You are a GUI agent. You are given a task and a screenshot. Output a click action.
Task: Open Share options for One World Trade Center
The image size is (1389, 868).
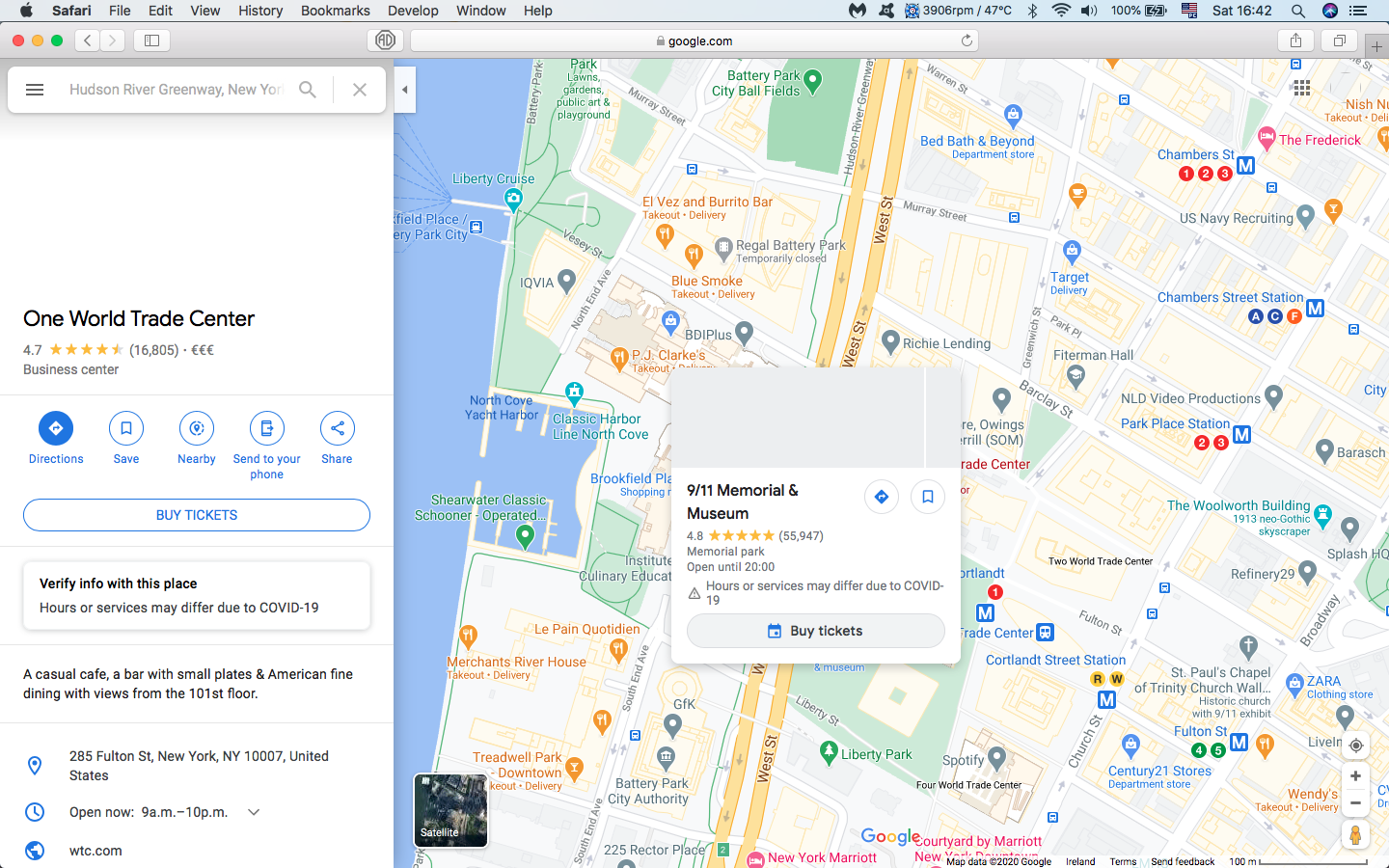337,427
